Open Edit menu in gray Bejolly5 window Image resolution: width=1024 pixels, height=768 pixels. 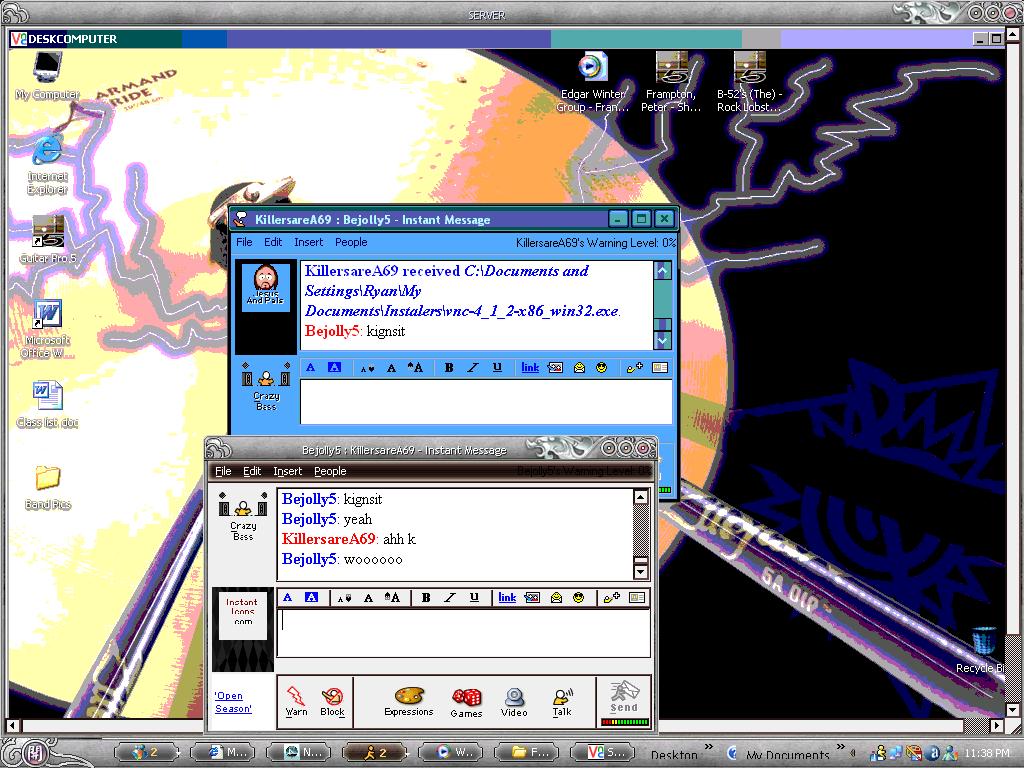[252, 471]
